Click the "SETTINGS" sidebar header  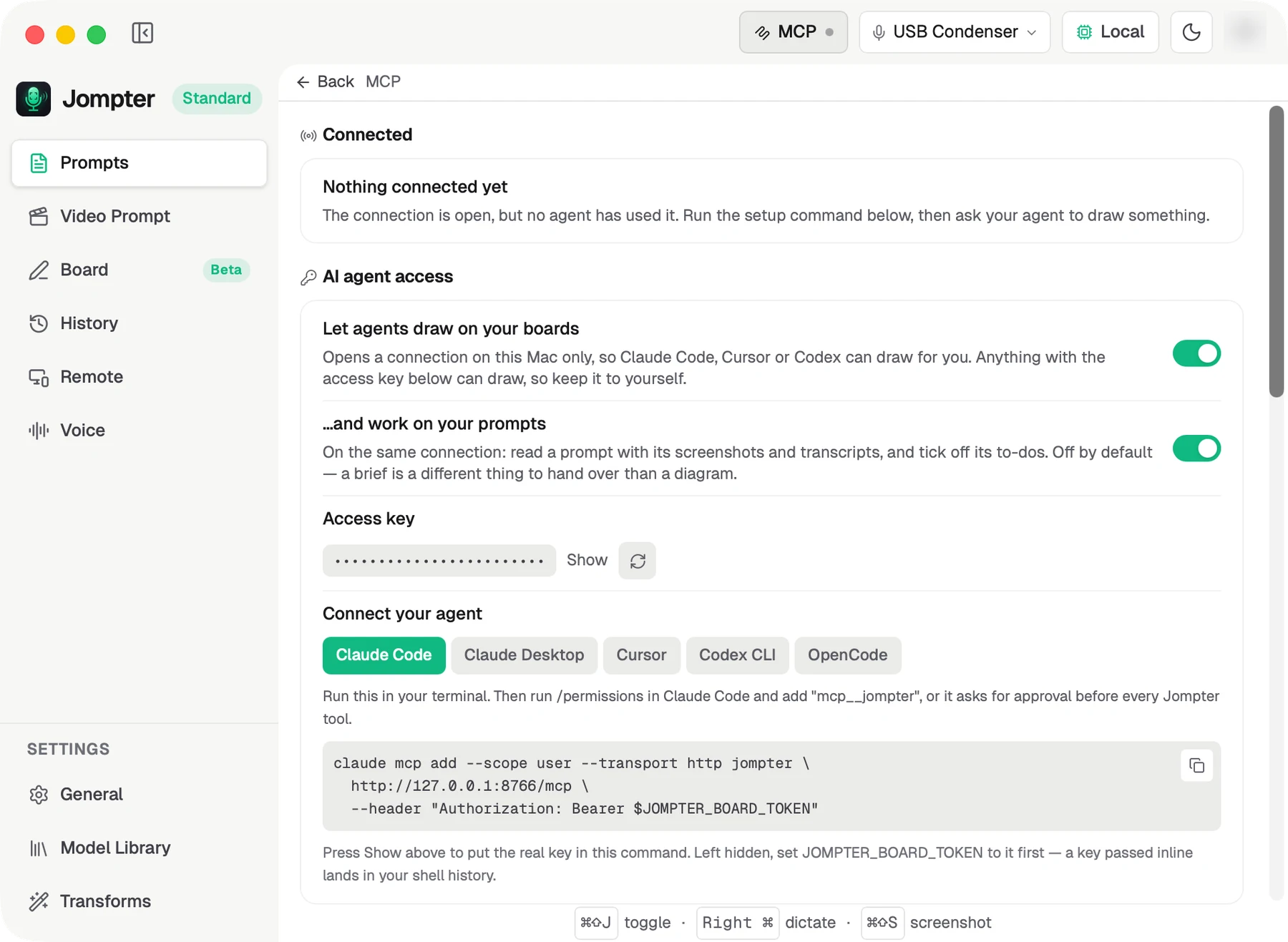pos(69,750)
